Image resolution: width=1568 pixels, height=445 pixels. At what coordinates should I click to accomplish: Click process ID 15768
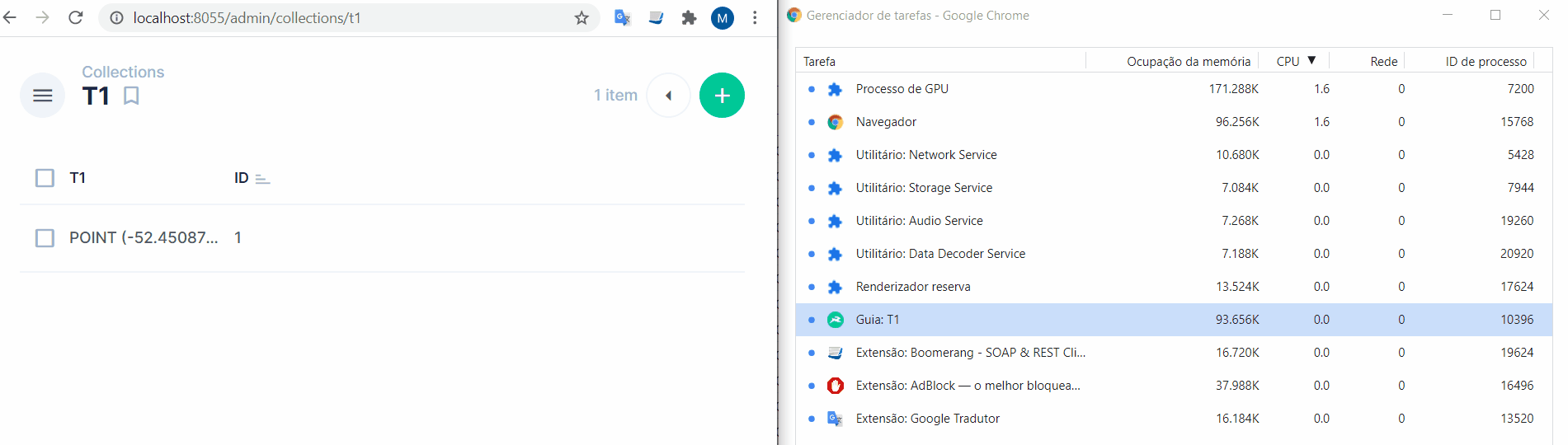1517,122
